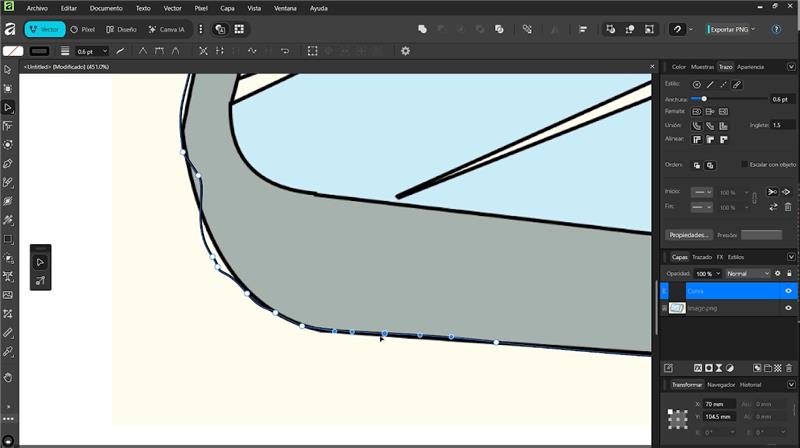The image size is (800, 448).
Task: Open the Archivo menu
Action: pos(37,8)
